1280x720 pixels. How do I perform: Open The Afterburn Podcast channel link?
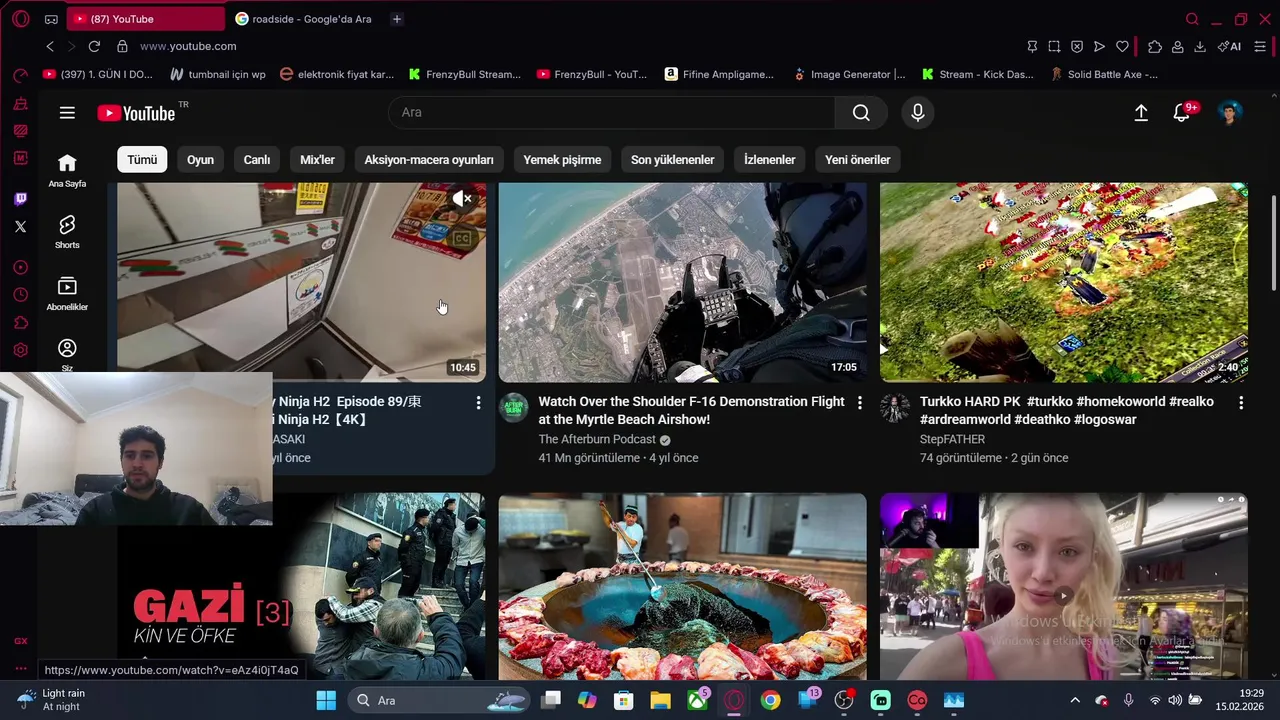597,440
